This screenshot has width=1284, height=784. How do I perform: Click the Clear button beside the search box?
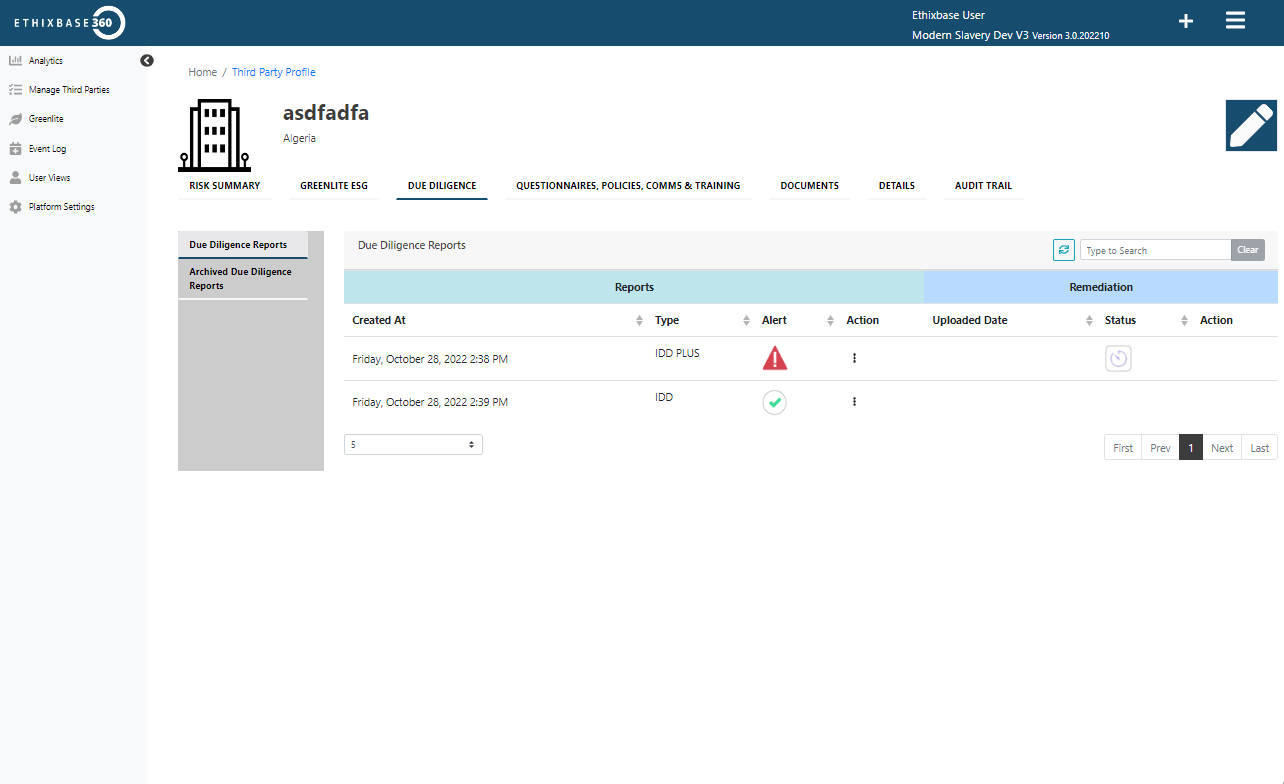point(1247,249)
